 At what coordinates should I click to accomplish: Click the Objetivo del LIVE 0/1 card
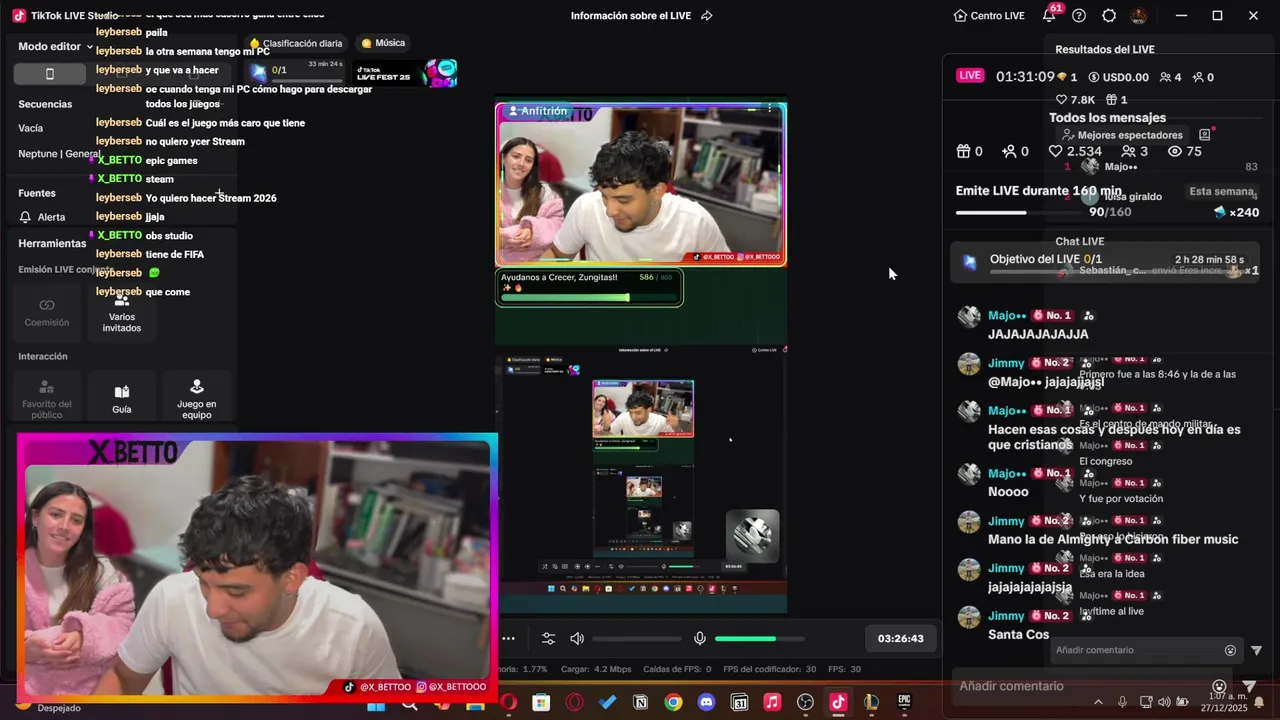click(x=1105, y=262)
